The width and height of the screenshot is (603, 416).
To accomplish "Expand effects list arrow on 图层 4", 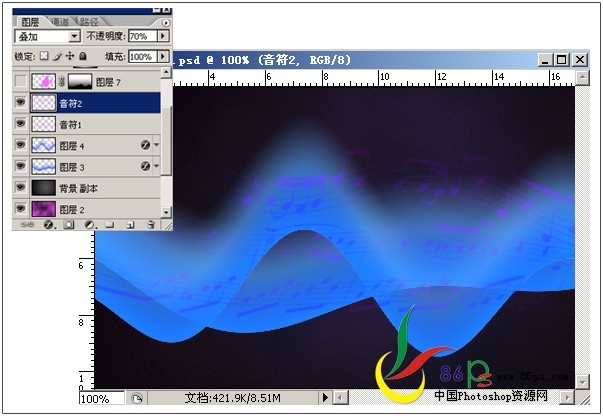I will 156,145.
